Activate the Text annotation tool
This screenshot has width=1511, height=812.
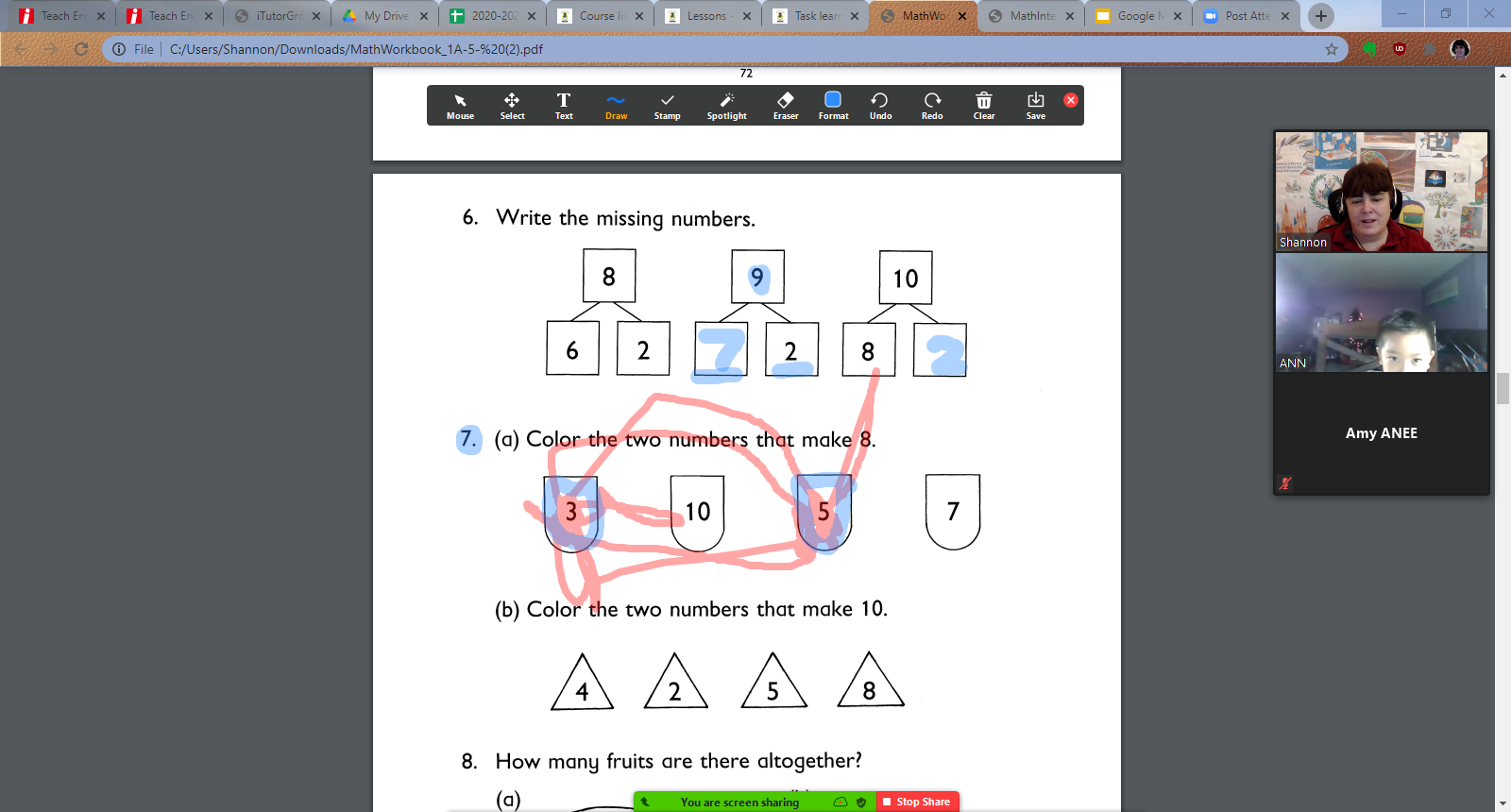(564, 106)
